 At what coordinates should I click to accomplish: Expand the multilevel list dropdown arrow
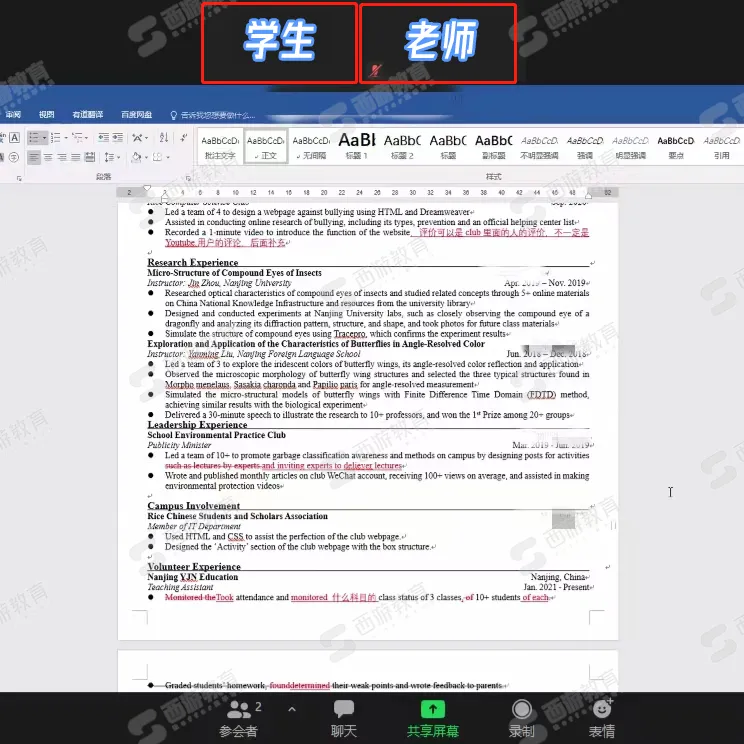(x=86, y=138)
